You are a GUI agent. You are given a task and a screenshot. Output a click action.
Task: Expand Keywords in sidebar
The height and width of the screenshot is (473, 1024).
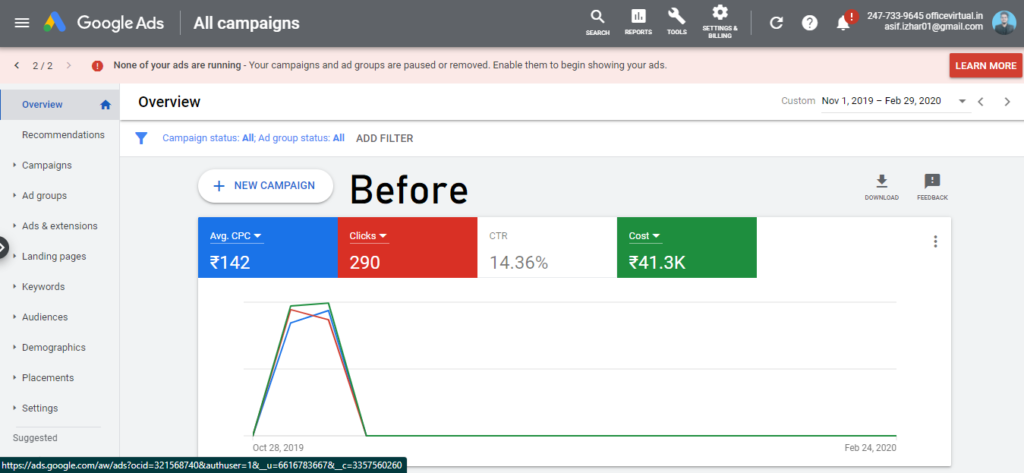14,286
